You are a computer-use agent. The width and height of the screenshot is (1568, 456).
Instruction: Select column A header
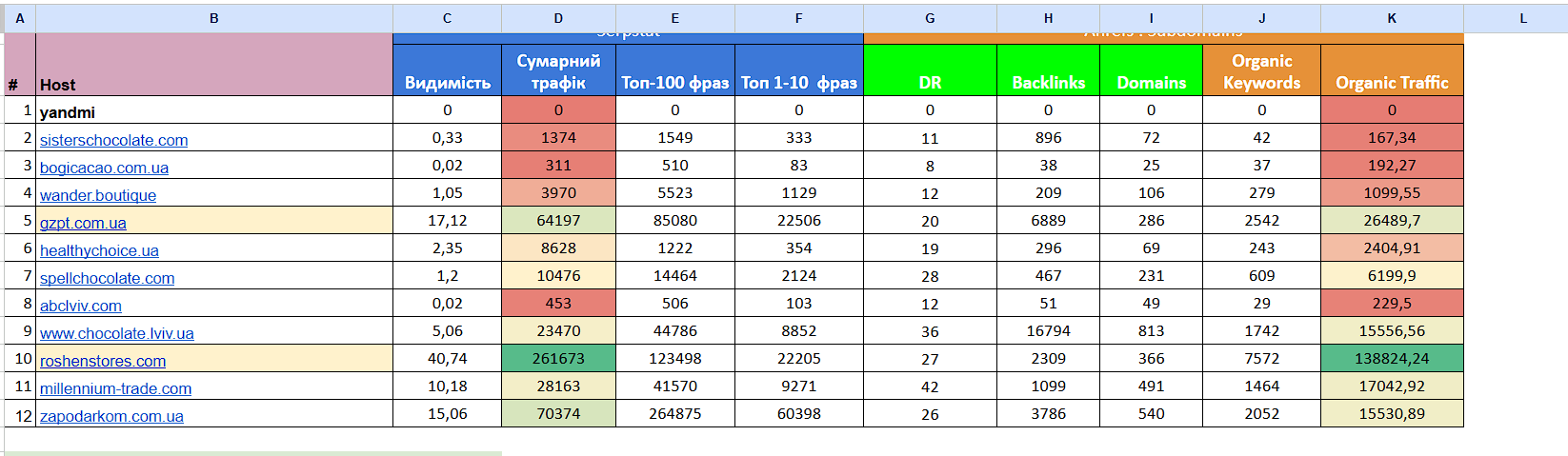click(20, 18)
